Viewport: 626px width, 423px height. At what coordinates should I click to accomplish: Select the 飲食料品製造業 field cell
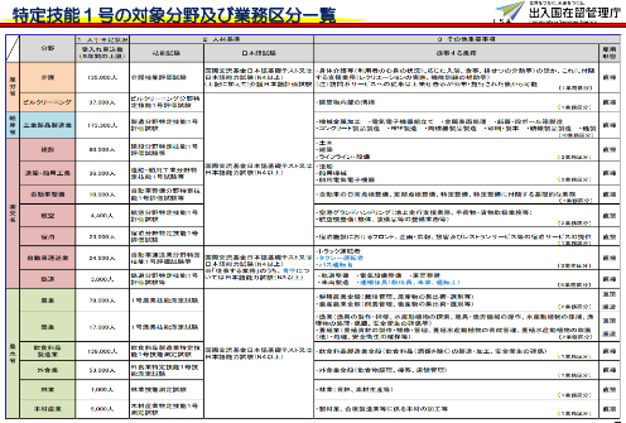point(48,351)
